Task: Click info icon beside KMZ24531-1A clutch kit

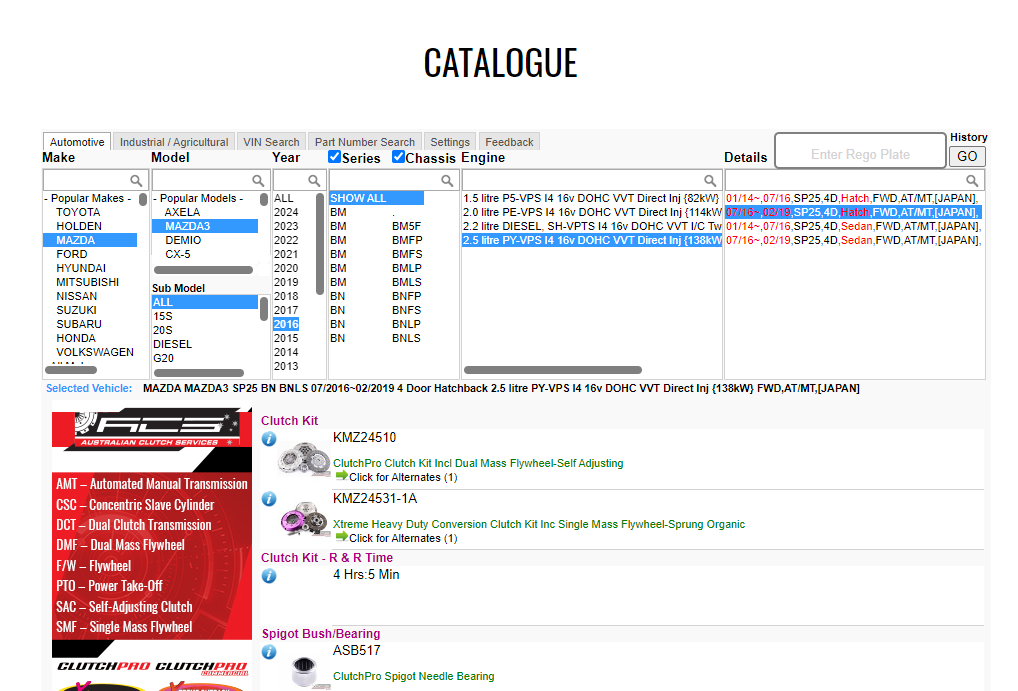Action: [269, 499]
